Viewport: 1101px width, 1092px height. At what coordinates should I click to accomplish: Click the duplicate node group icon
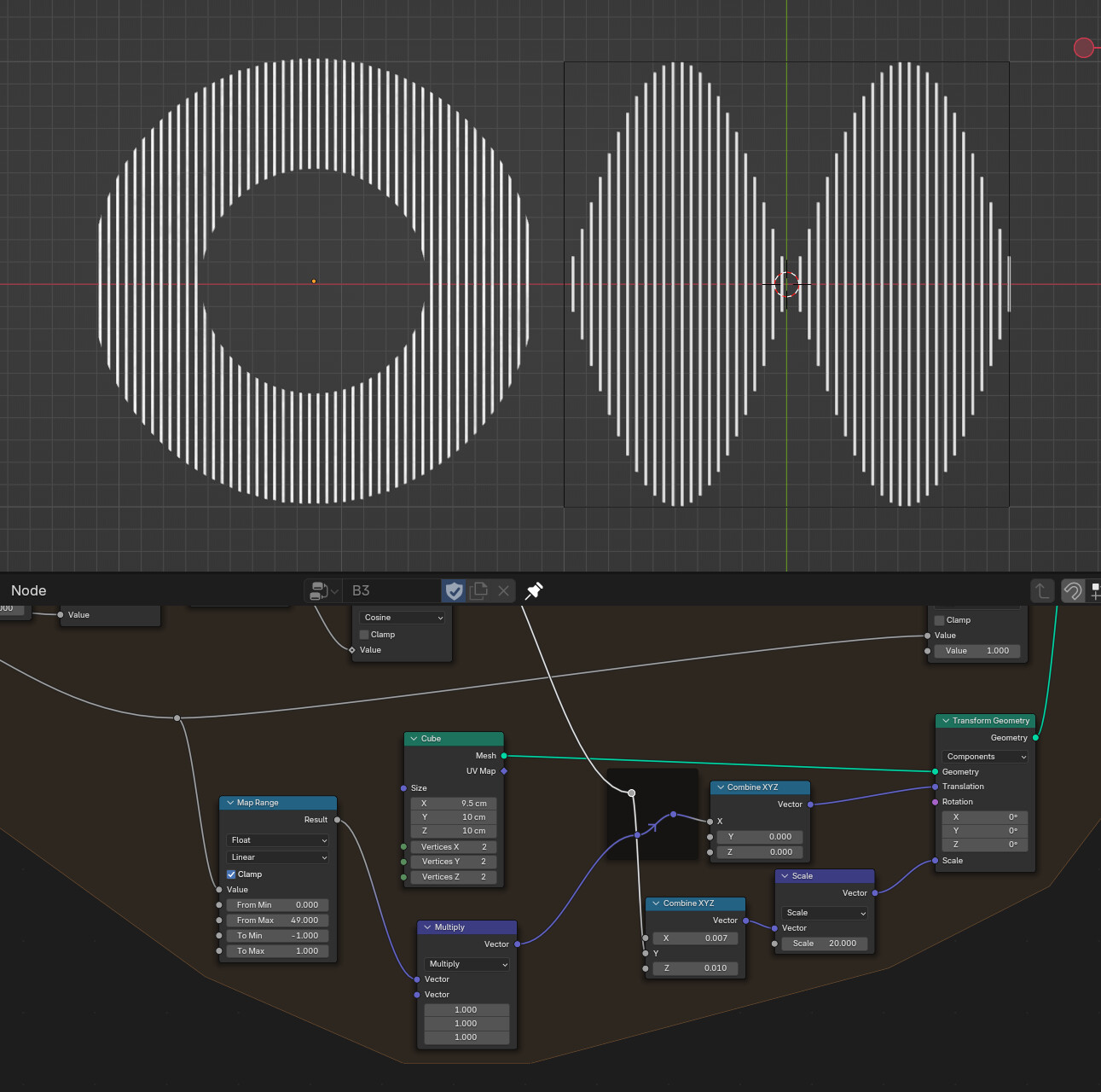[x=479, y=590]
